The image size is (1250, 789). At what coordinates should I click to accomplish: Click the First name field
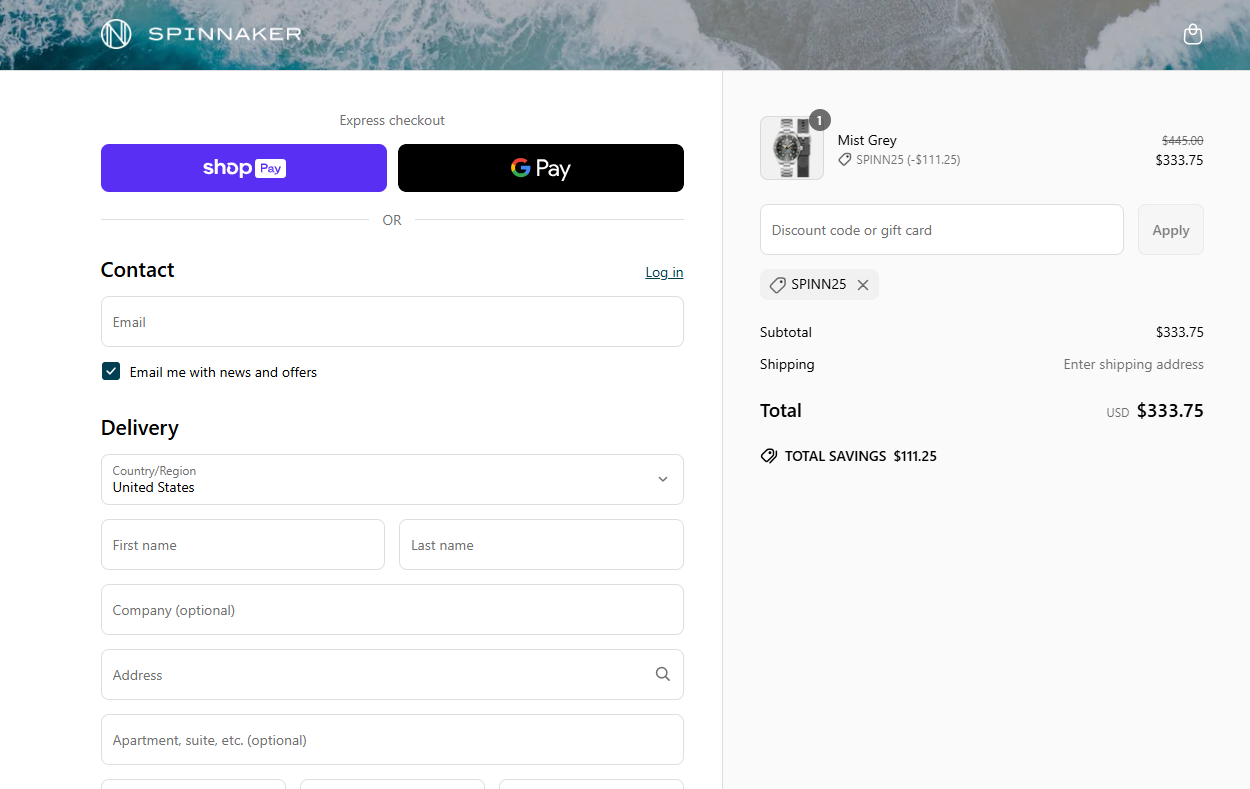coord(242,544)
